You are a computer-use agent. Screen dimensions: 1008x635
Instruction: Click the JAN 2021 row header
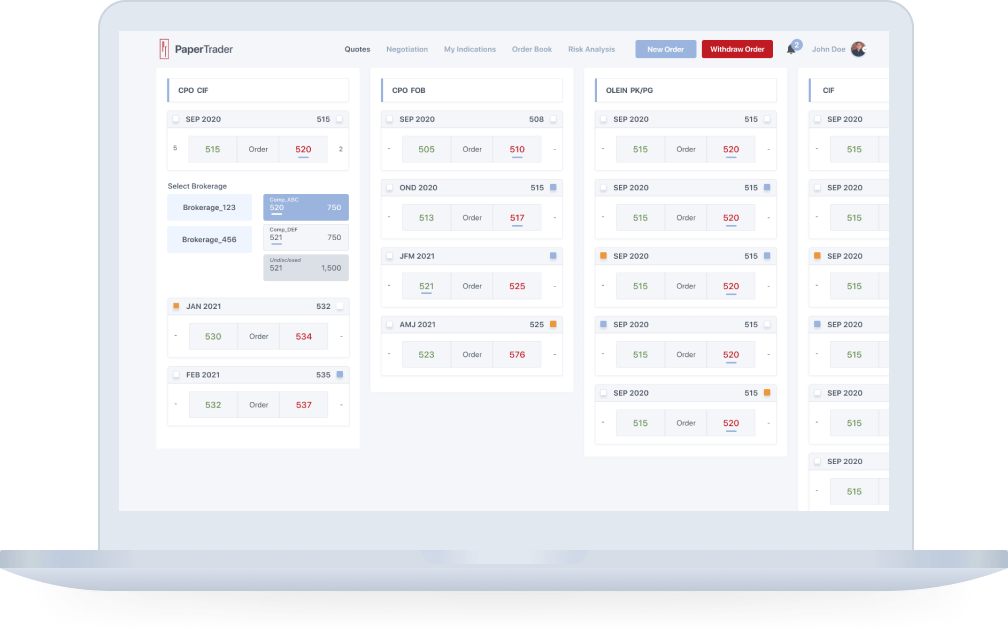(258, 306)
